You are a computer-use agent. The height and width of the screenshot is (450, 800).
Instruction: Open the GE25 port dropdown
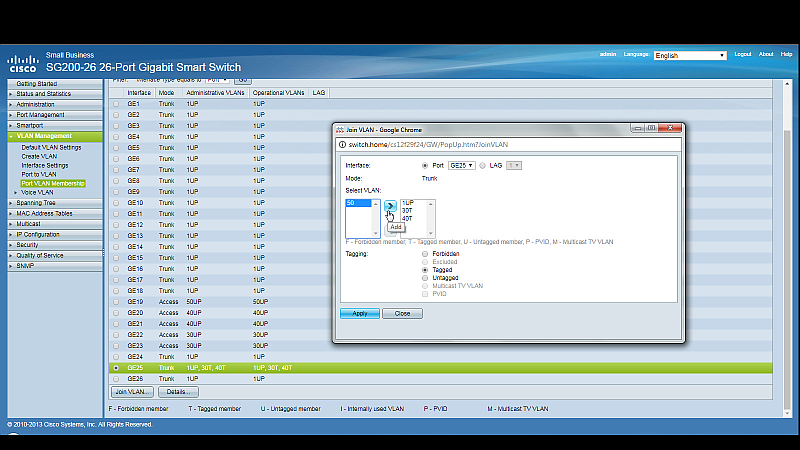point(461,165)
